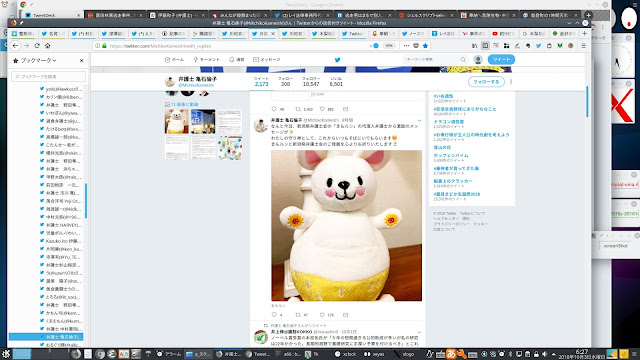Close the bookmarks sidebar
The image size is (640, 360).
click(82, 60)
